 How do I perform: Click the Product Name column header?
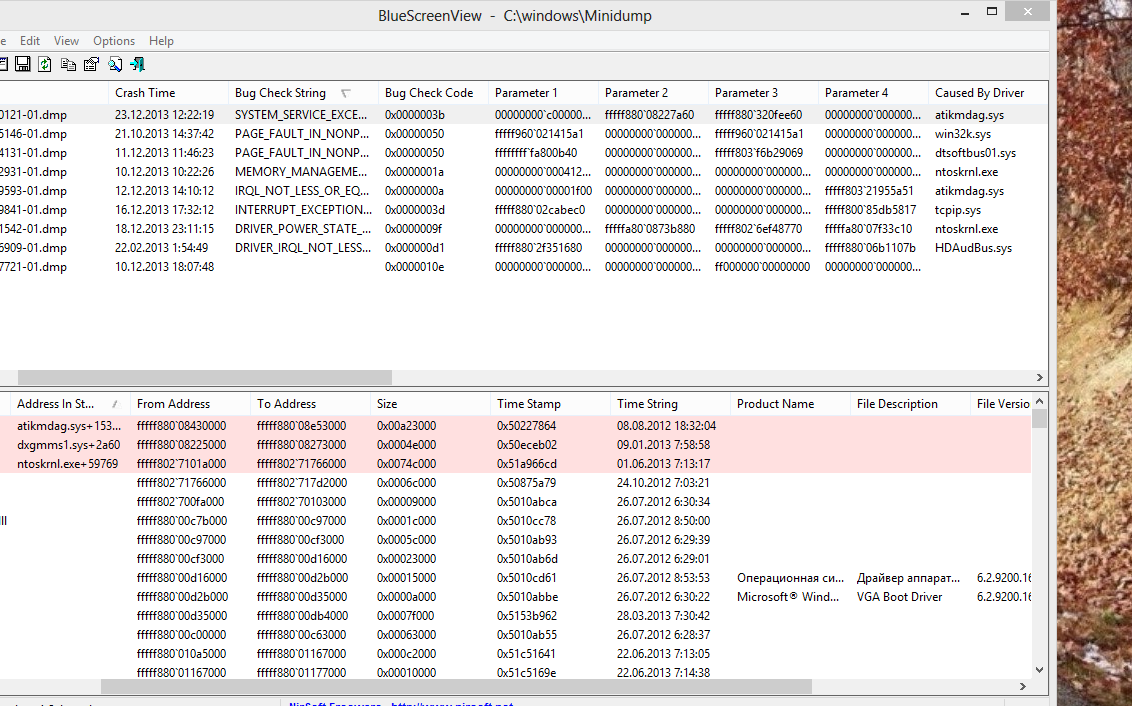pyautogui.click(x=790, y=404)
